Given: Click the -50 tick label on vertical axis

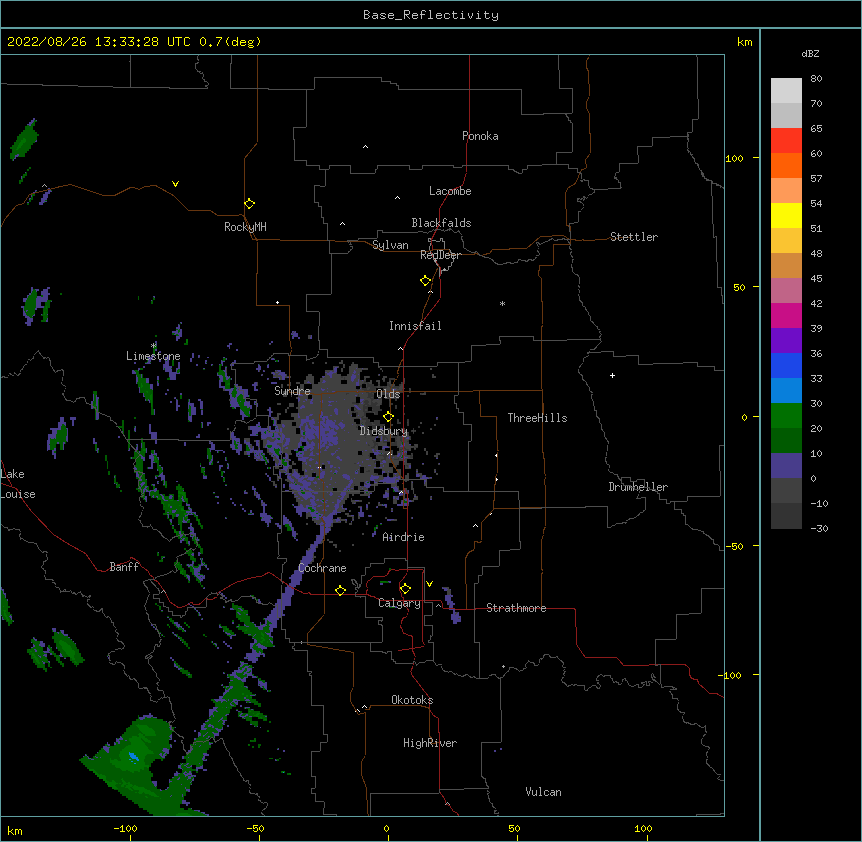Looking at the screenshot, I should 734,546.
